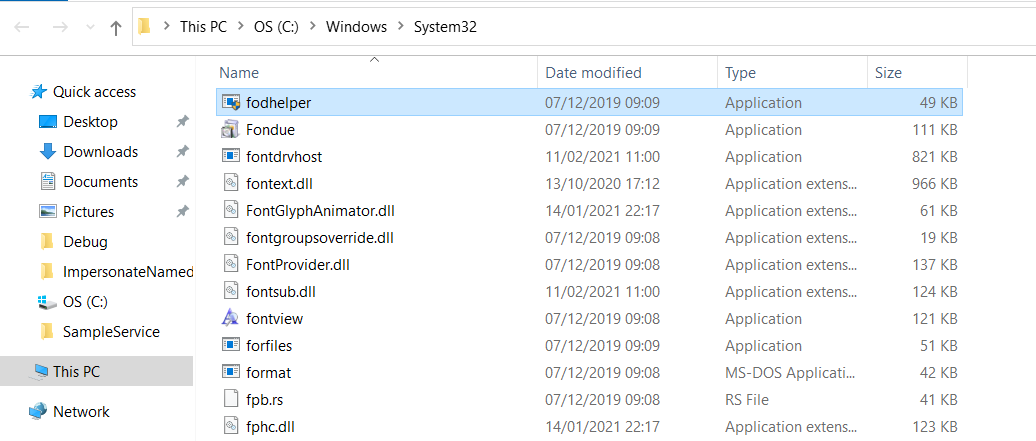
Task: Click the Back navigation arrow
Action: [22, 28]
